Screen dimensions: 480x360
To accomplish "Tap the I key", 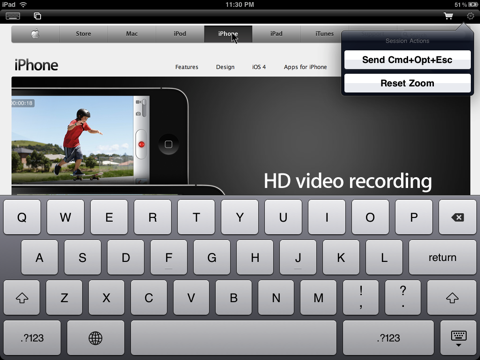I will 327,217.
